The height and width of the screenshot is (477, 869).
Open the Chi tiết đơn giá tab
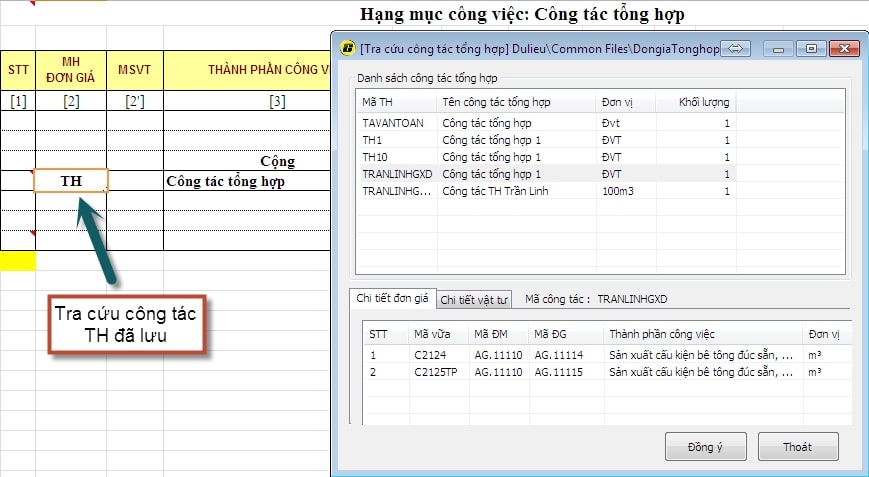coord(393,298)
